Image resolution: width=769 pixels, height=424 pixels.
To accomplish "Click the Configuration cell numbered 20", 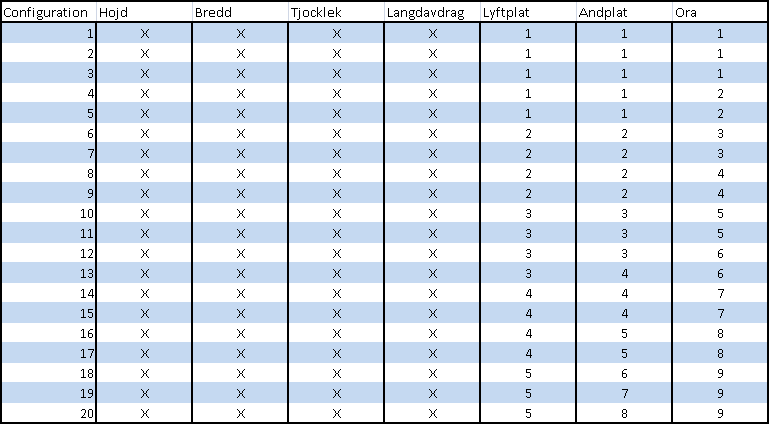I will [49, 413].
